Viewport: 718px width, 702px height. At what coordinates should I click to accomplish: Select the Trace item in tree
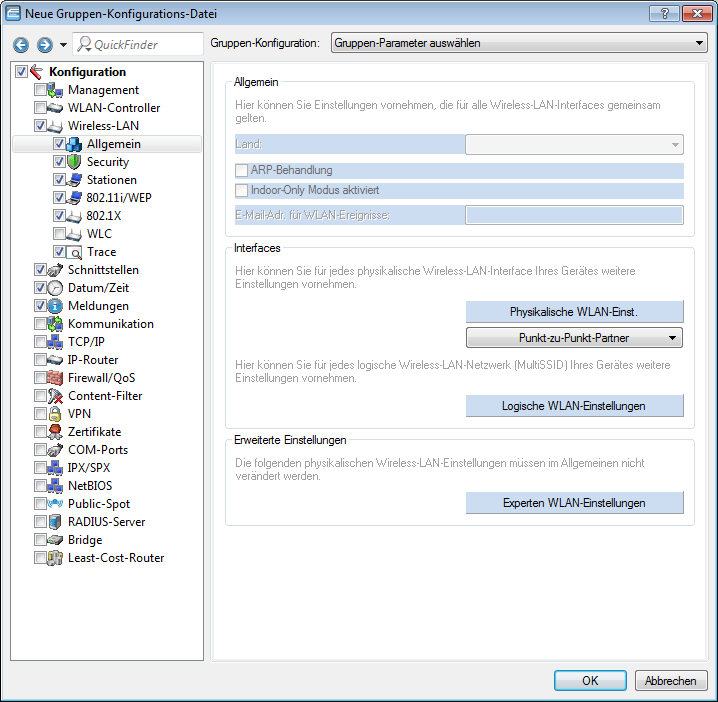101,252
